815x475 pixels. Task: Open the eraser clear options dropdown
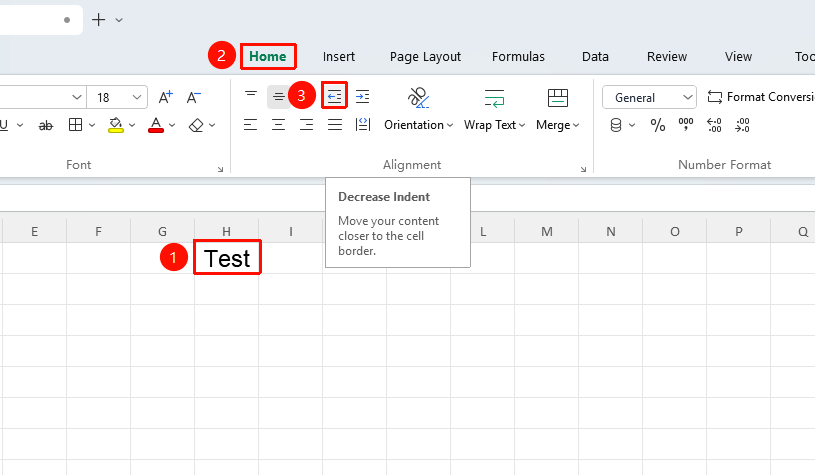(212, 125)
